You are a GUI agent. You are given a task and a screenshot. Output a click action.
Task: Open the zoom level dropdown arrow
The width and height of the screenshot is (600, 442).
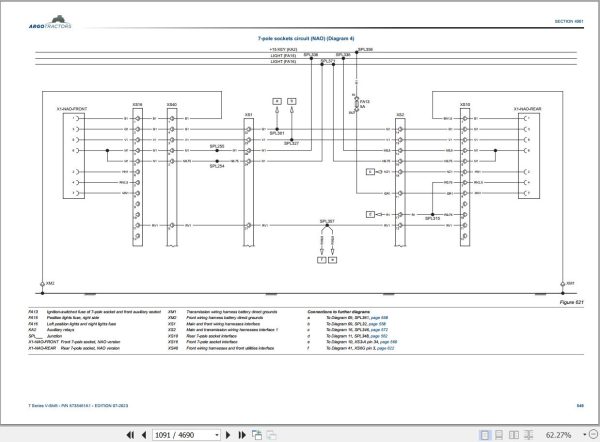point(584,435)
